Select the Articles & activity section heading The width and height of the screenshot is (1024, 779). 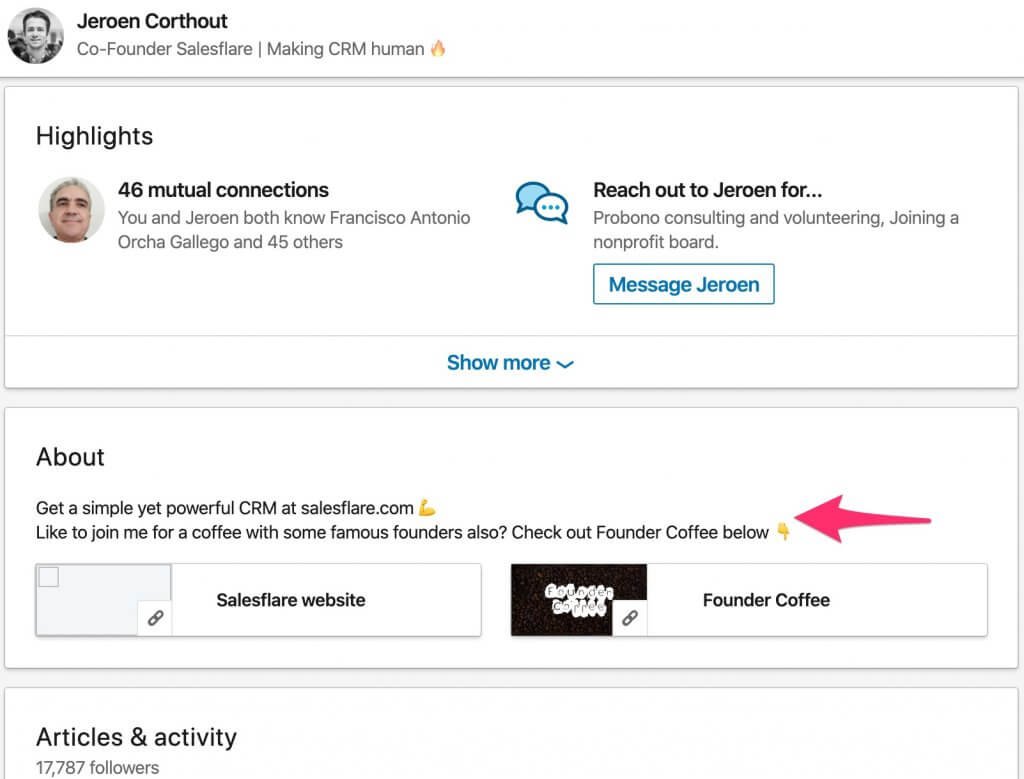136,737
